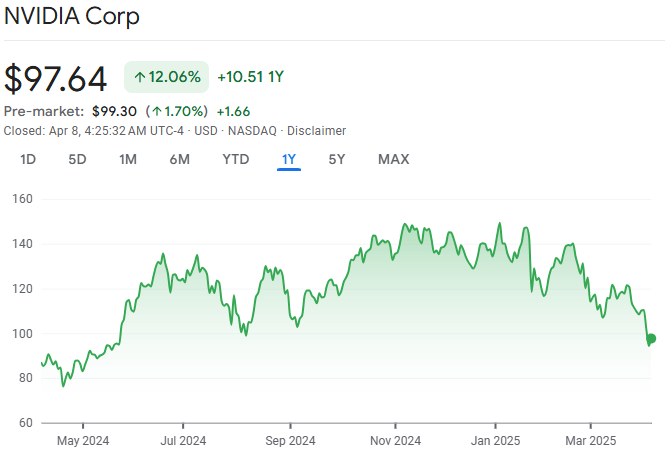The image size is (665, 457).
Task: Click the May 2024 axis label
Action: pyautogui.click(x=83, y=441)
